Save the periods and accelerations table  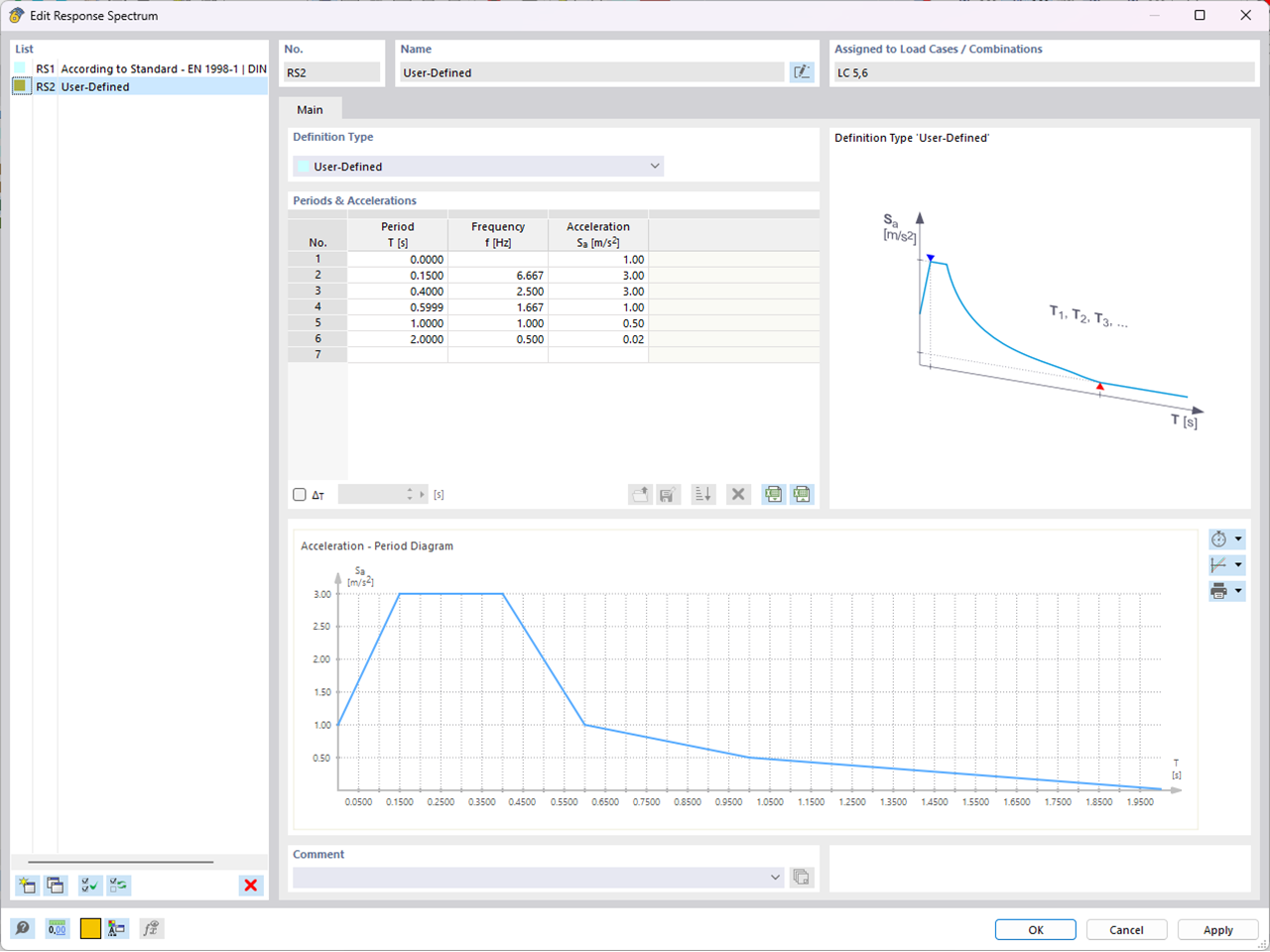[668, 494]
